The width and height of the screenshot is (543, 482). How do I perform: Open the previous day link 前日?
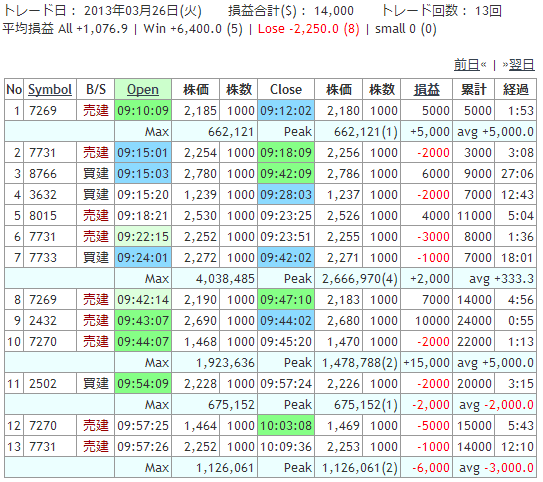466,65
